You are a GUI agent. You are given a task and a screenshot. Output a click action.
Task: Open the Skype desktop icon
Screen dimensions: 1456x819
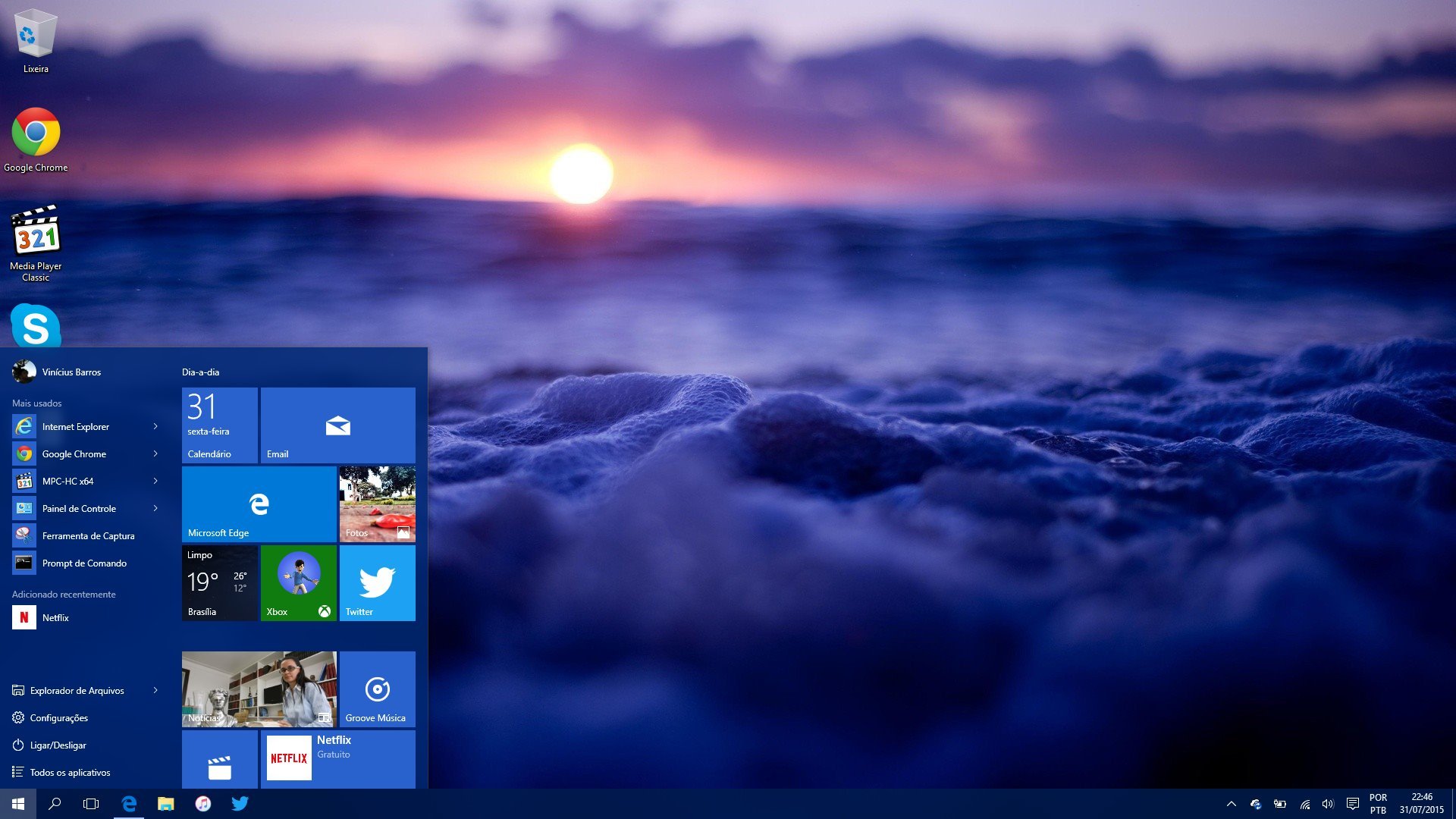click(x=36, y=326)
